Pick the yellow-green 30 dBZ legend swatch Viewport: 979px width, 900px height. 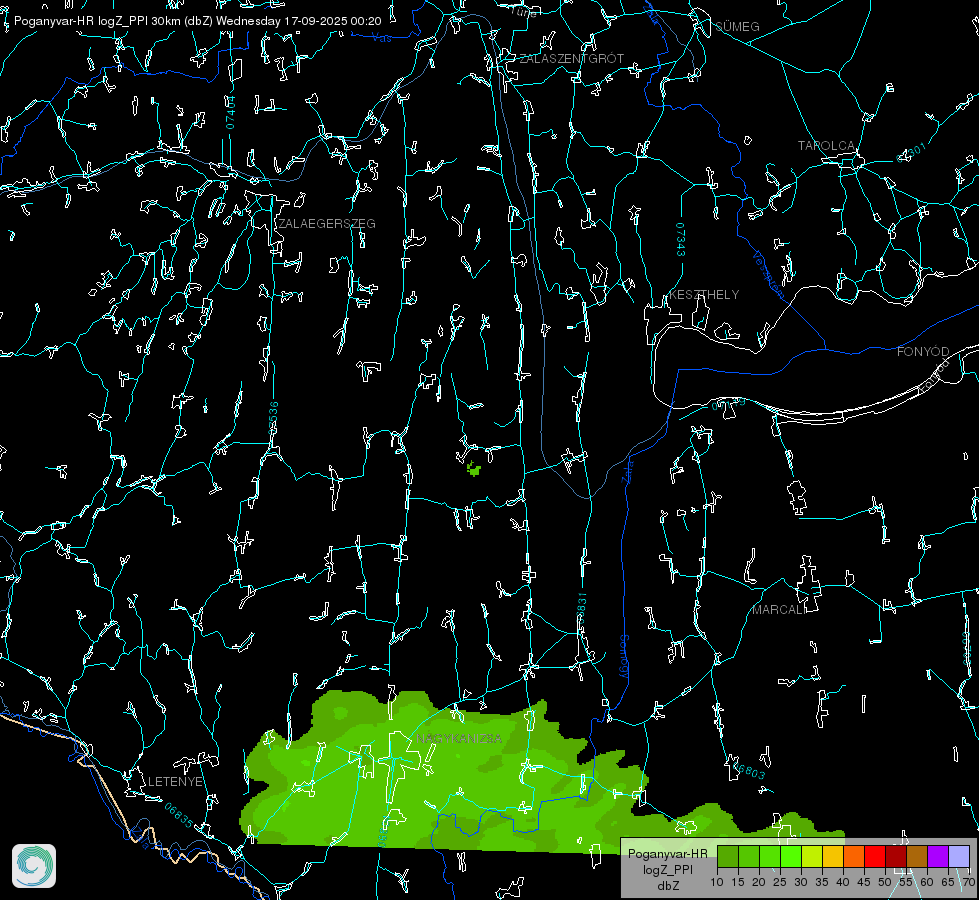tap(812, 856)
